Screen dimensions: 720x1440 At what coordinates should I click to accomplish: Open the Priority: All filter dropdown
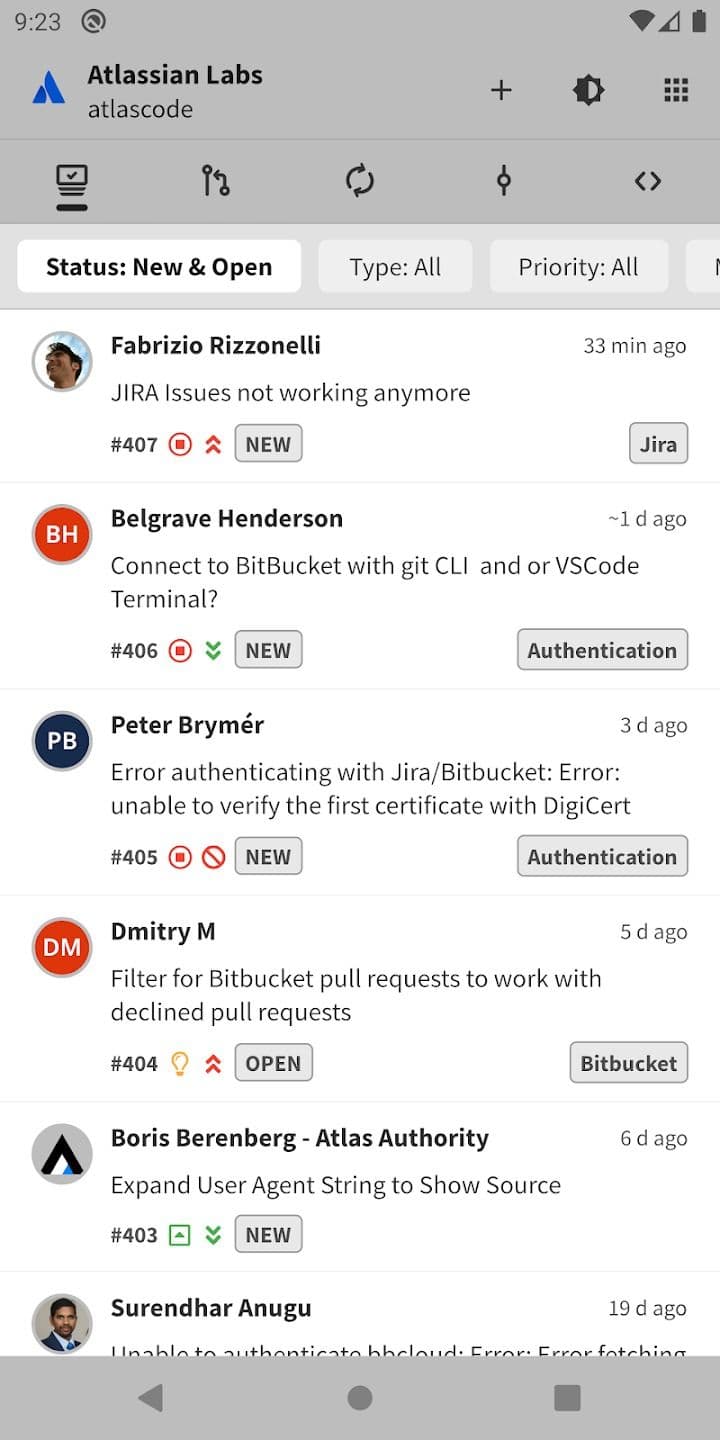point(579,266)
